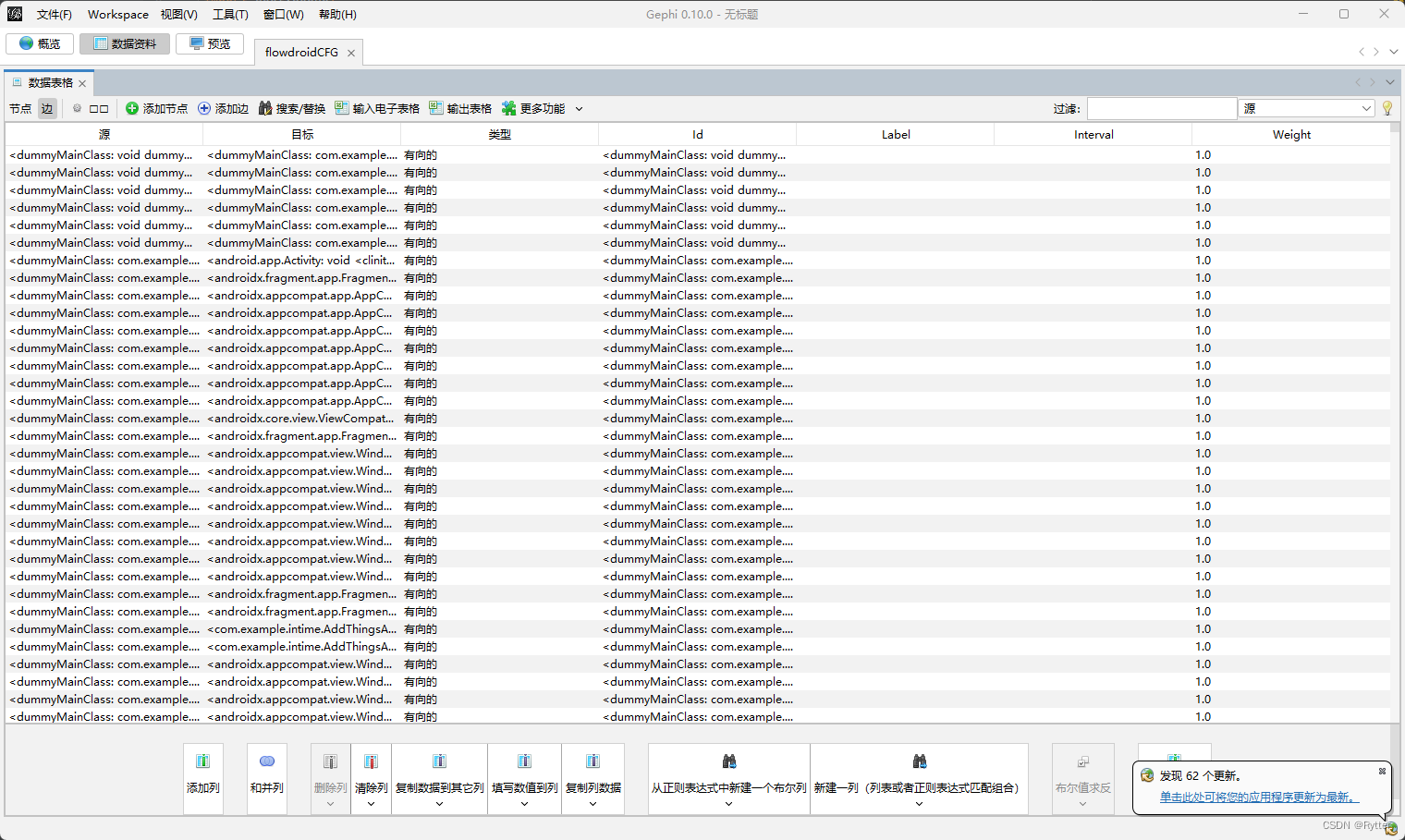This screenshot has height=840, width=1405.
Task: Open the 清除列 clear column dropdown
Action: click(371, 804)
